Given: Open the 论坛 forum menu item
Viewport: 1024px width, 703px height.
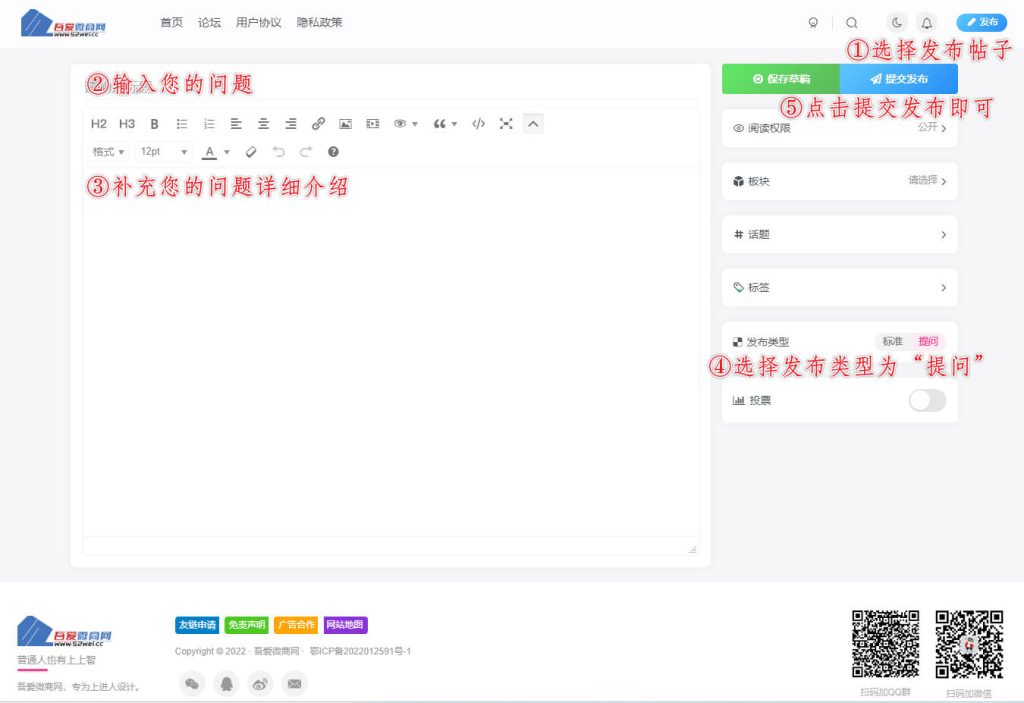Looking at the screenshot, I should [x=209, y=22].
